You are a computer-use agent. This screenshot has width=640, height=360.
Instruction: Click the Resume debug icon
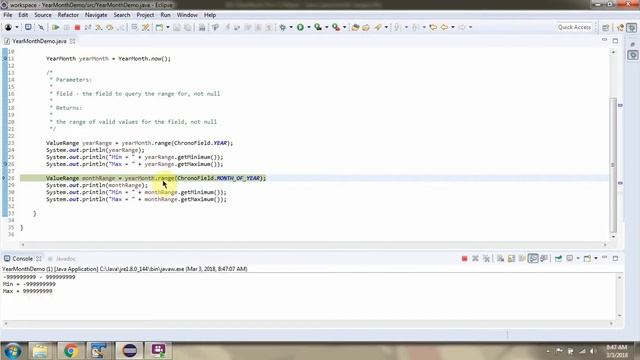click(55, 27)
